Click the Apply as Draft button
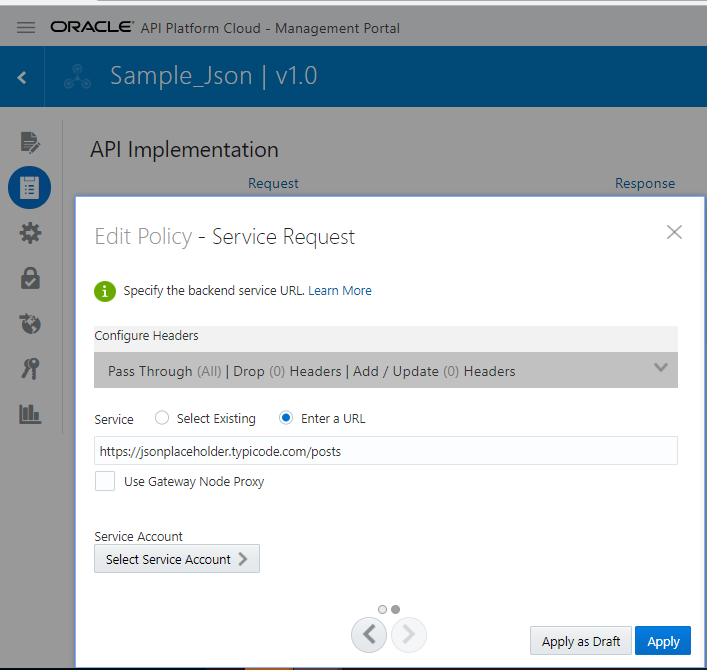 click(x=580, y=641)
